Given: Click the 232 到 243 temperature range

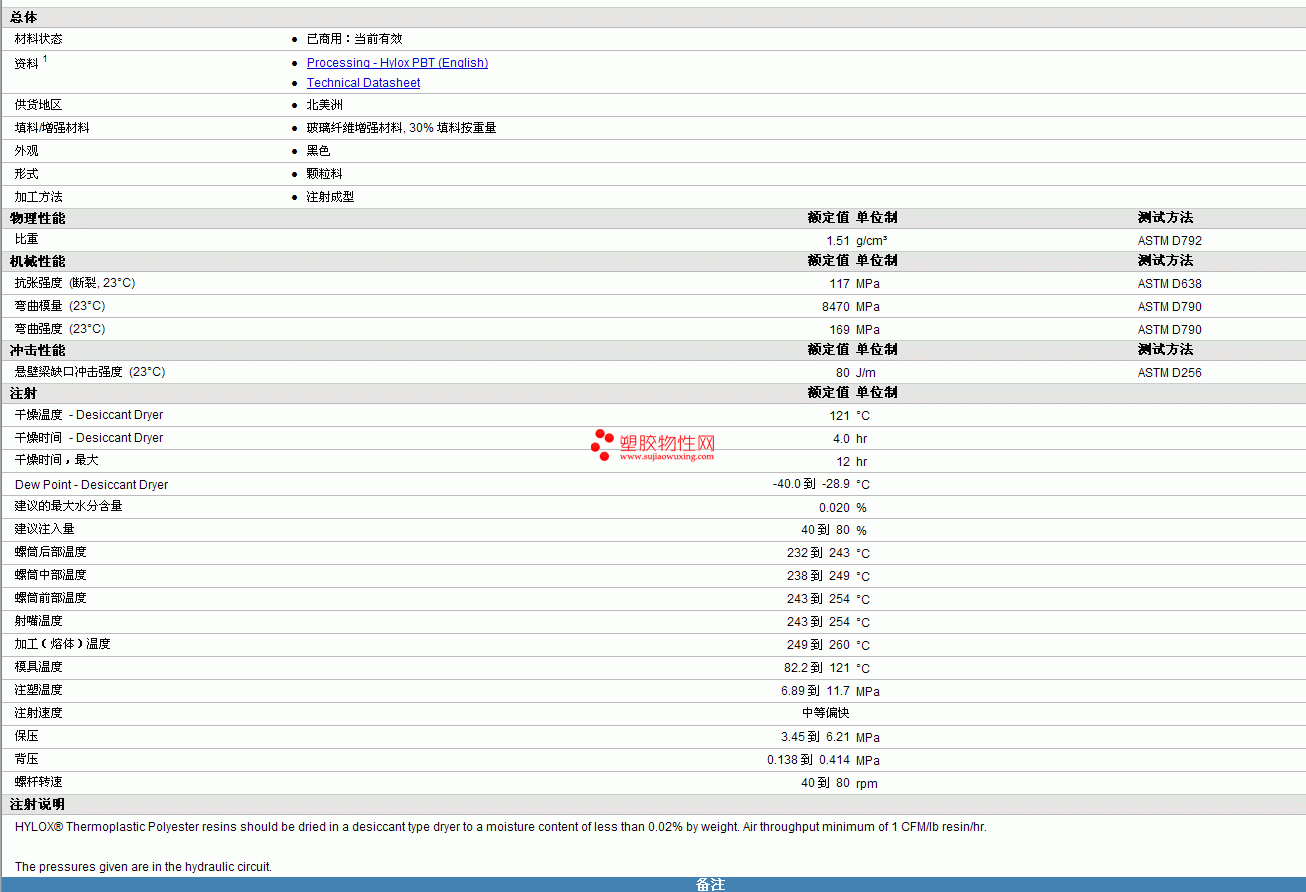Looking at the screenshot, I should click(818, 554).
